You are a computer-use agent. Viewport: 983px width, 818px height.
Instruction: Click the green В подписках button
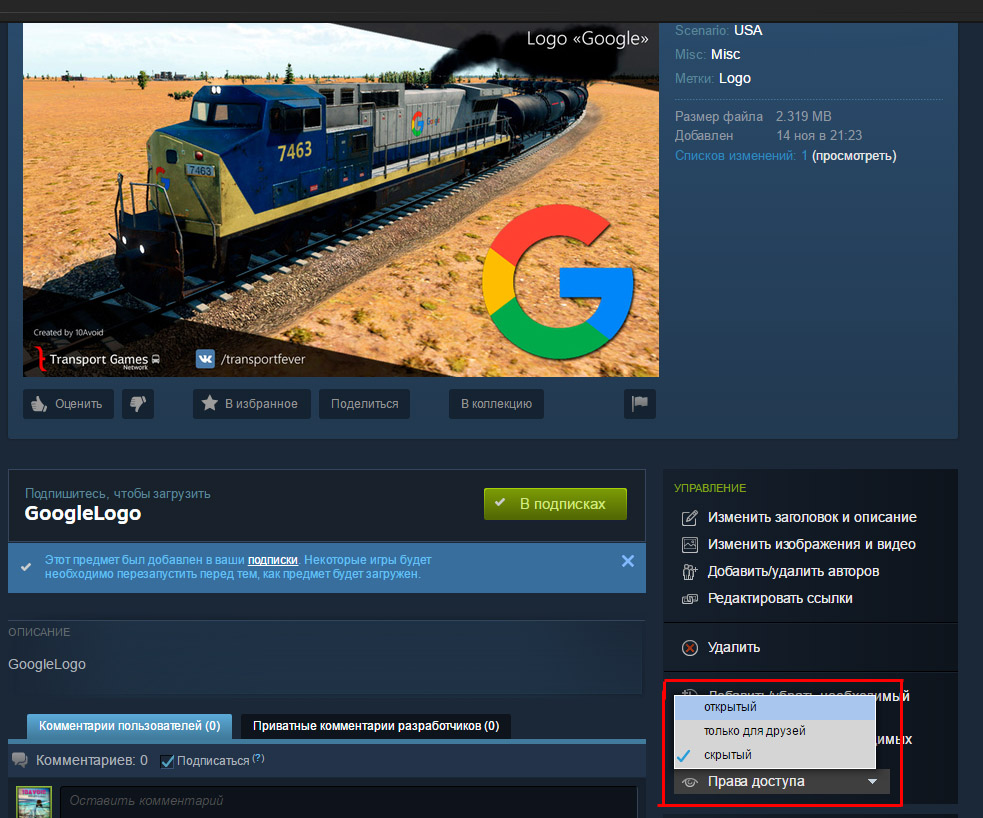point(555,504)
